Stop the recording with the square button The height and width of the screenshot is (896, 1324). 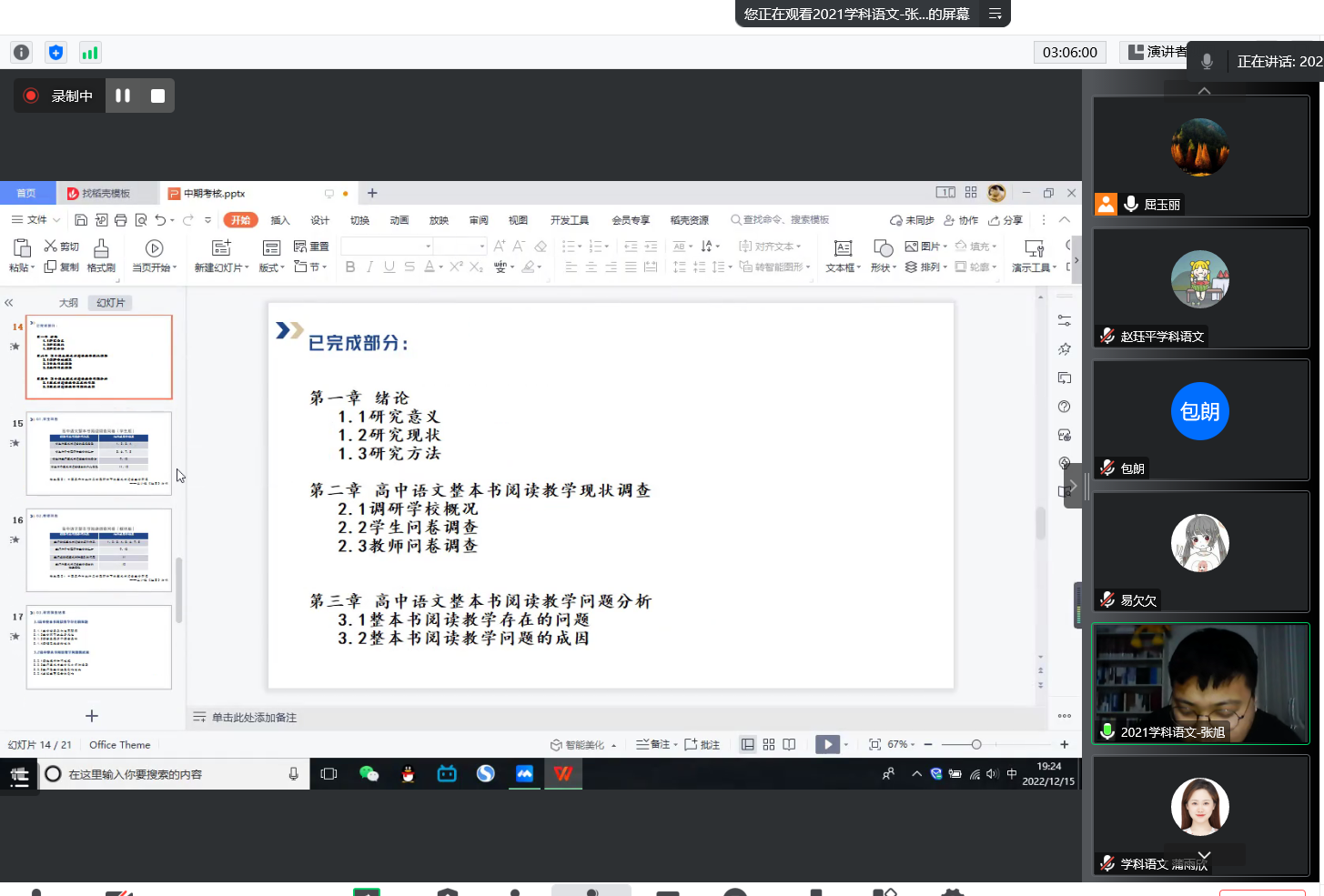157,96
